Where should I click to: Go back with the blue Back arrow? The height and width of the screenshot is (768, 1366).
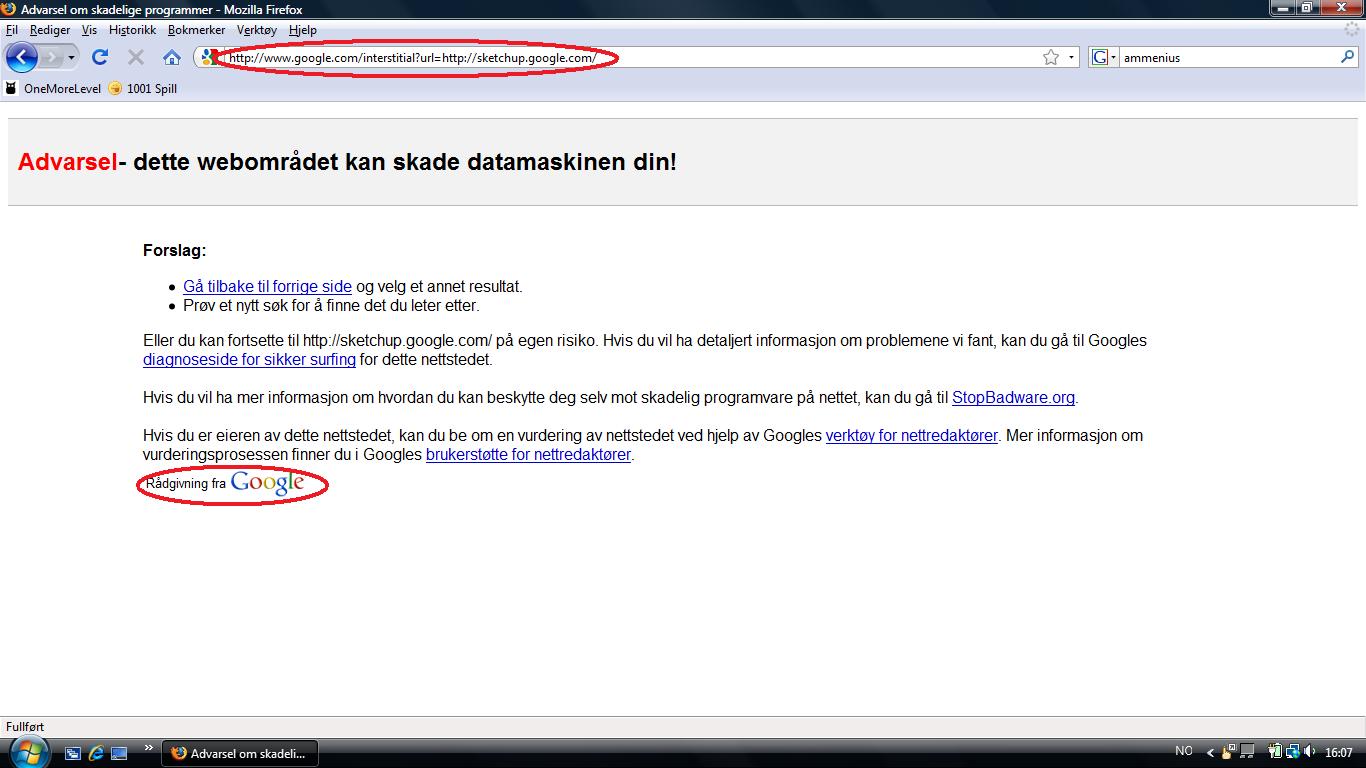click(22, 57)
